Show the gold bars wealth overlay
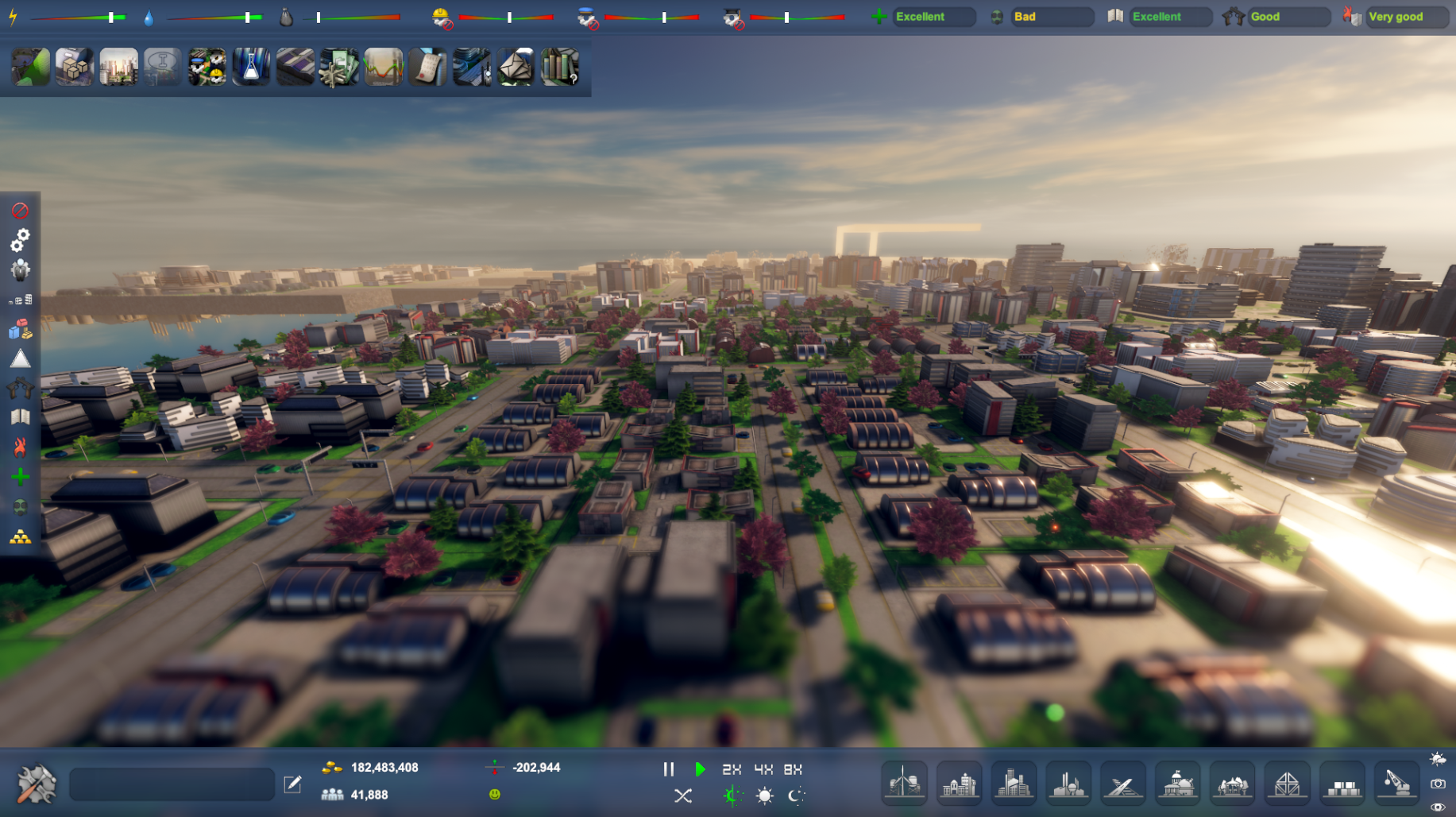1456x817 pixels. point(20,536)
